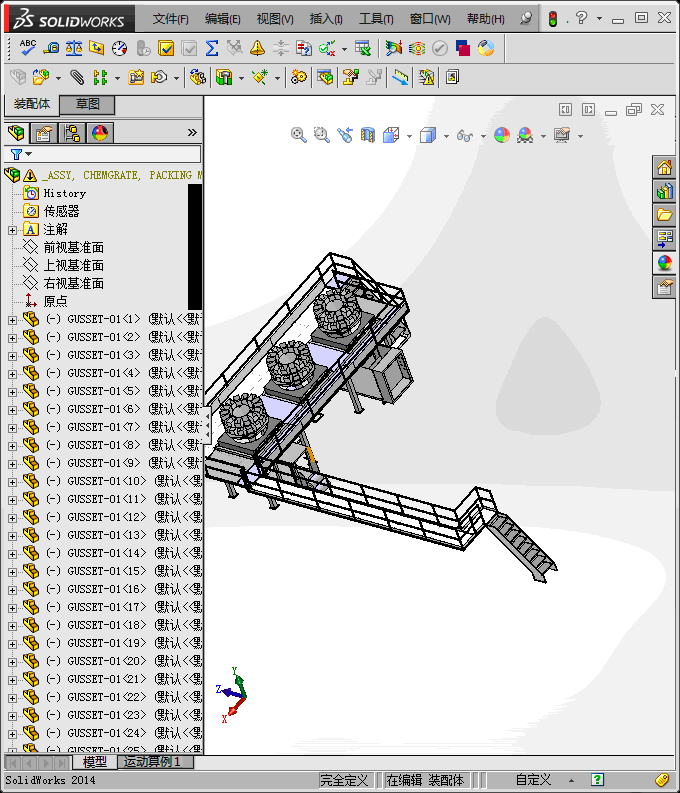Open Custom Properties clipboard icon in task pane
The height and width of the screenshot is (793, 680).
(664, 287)
